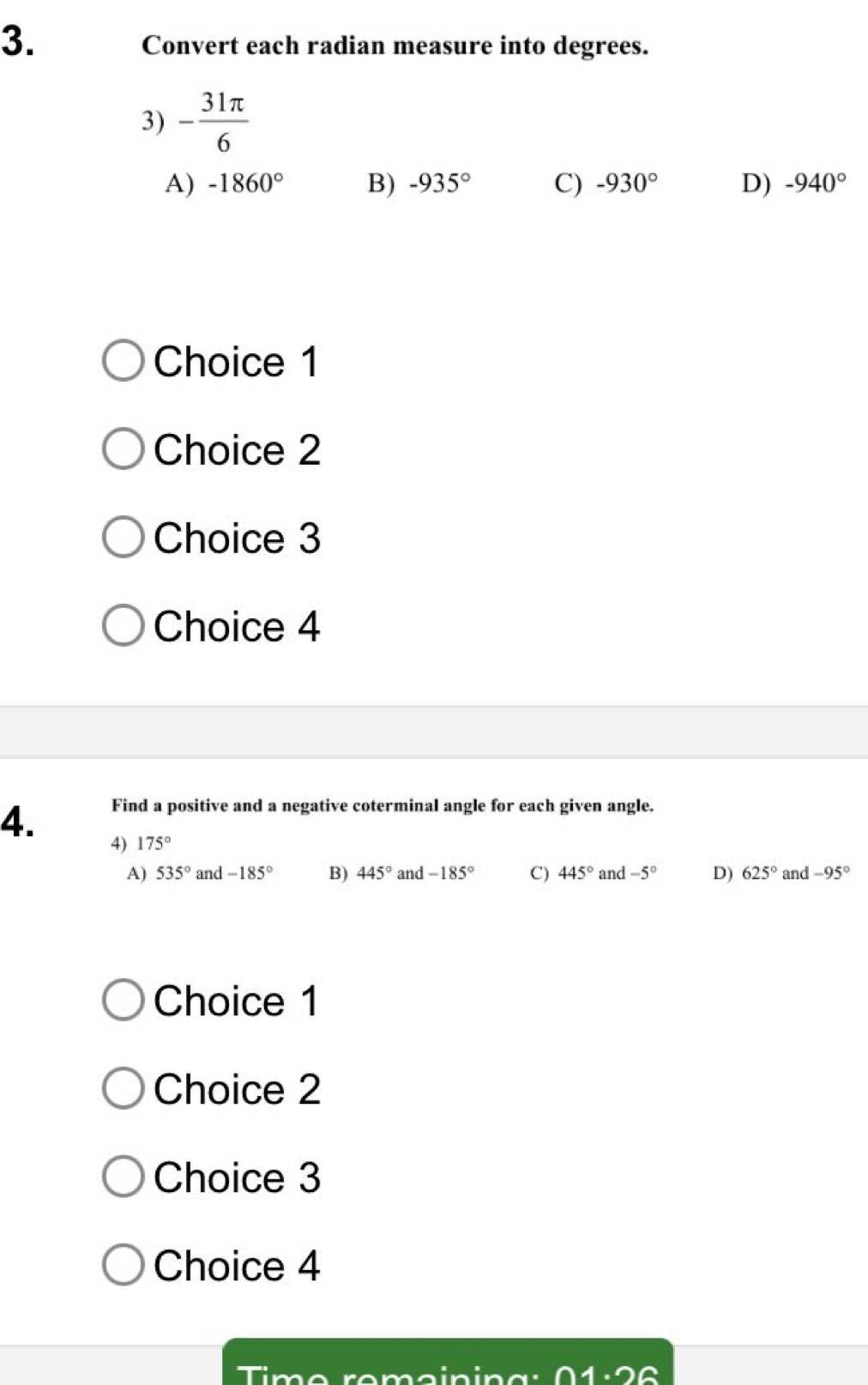Select Choice 1 radio button for question 3
Screen dimensions: 868x1385
(123, 361)
